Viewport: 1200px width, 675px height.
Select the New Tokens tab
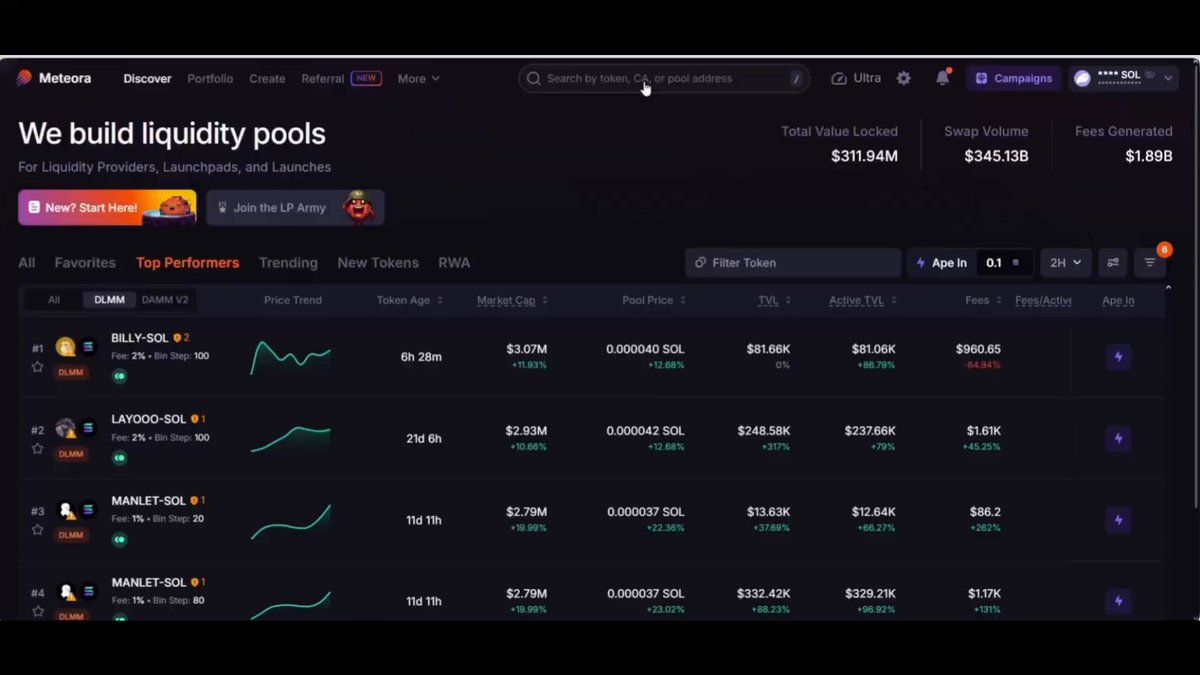click(378, 263)
